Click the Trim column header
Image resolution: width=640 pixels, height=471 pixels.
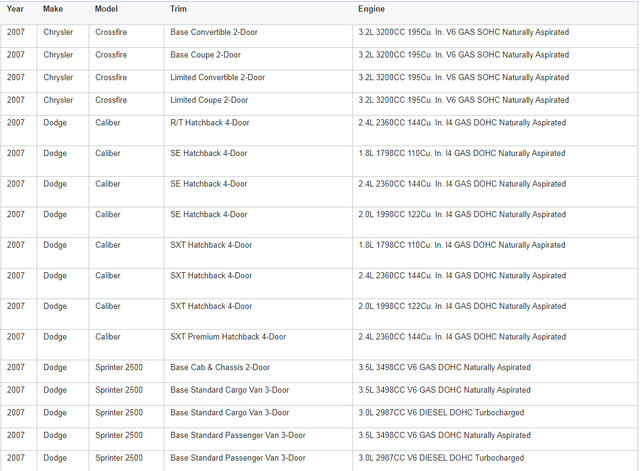pos(178,9)
